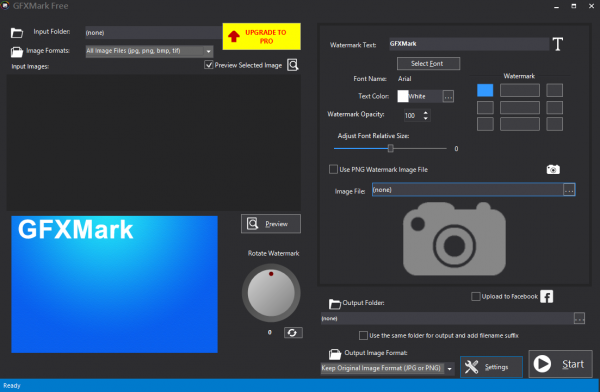The height and width of the screenshot is (392, 600).
Task: Select middle-left watermark position
Action: click(485, 108)
